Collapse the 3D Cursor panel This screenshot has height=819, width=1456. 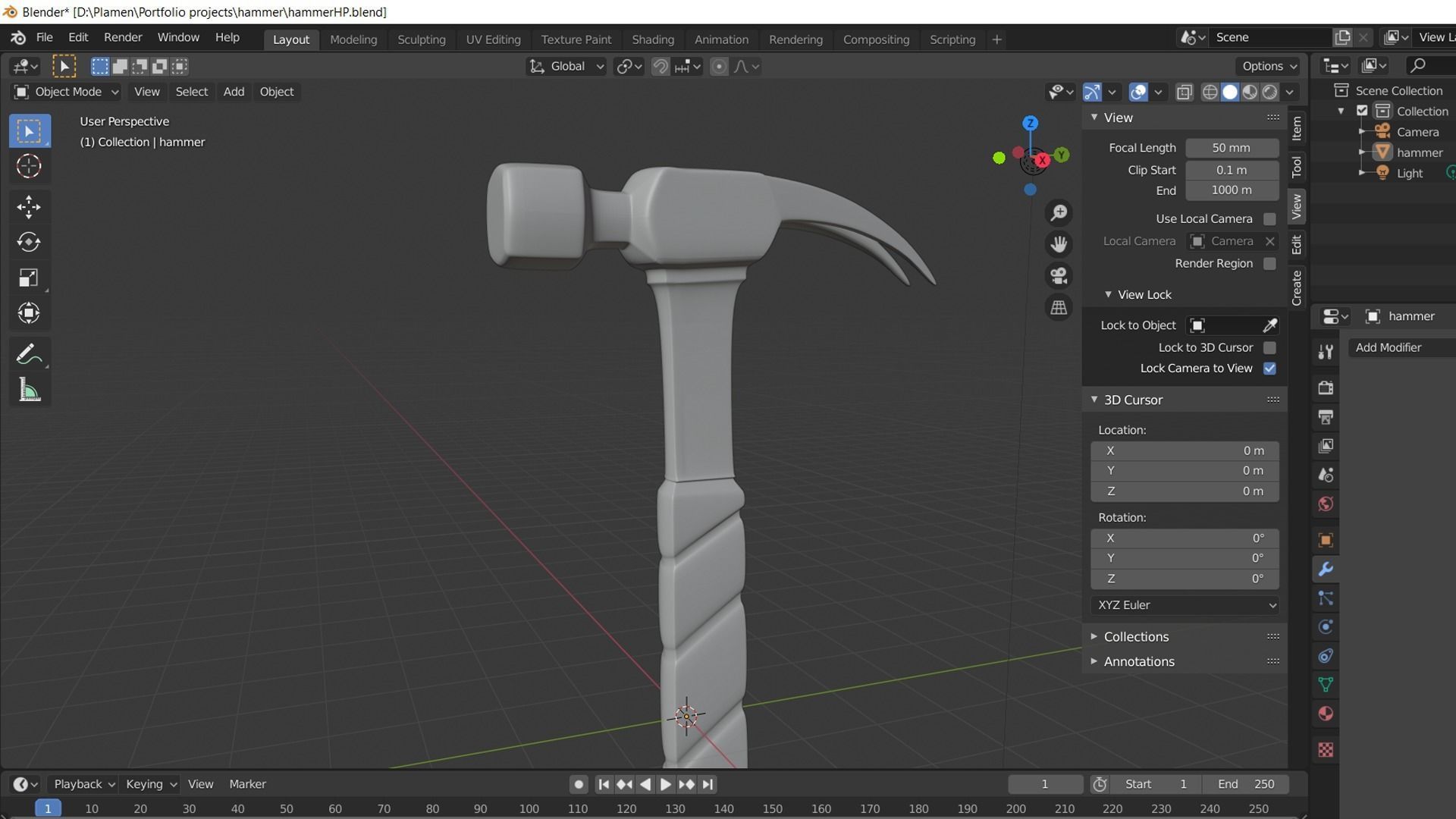pyautogui.click(x=1185, y=400)
